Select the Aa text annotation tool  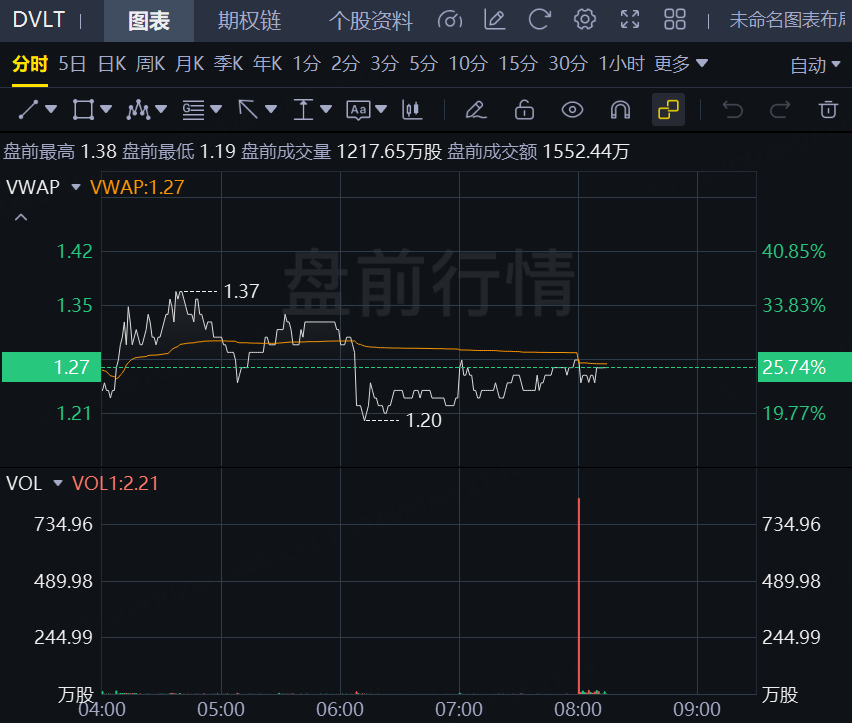(x=359, y=110)
